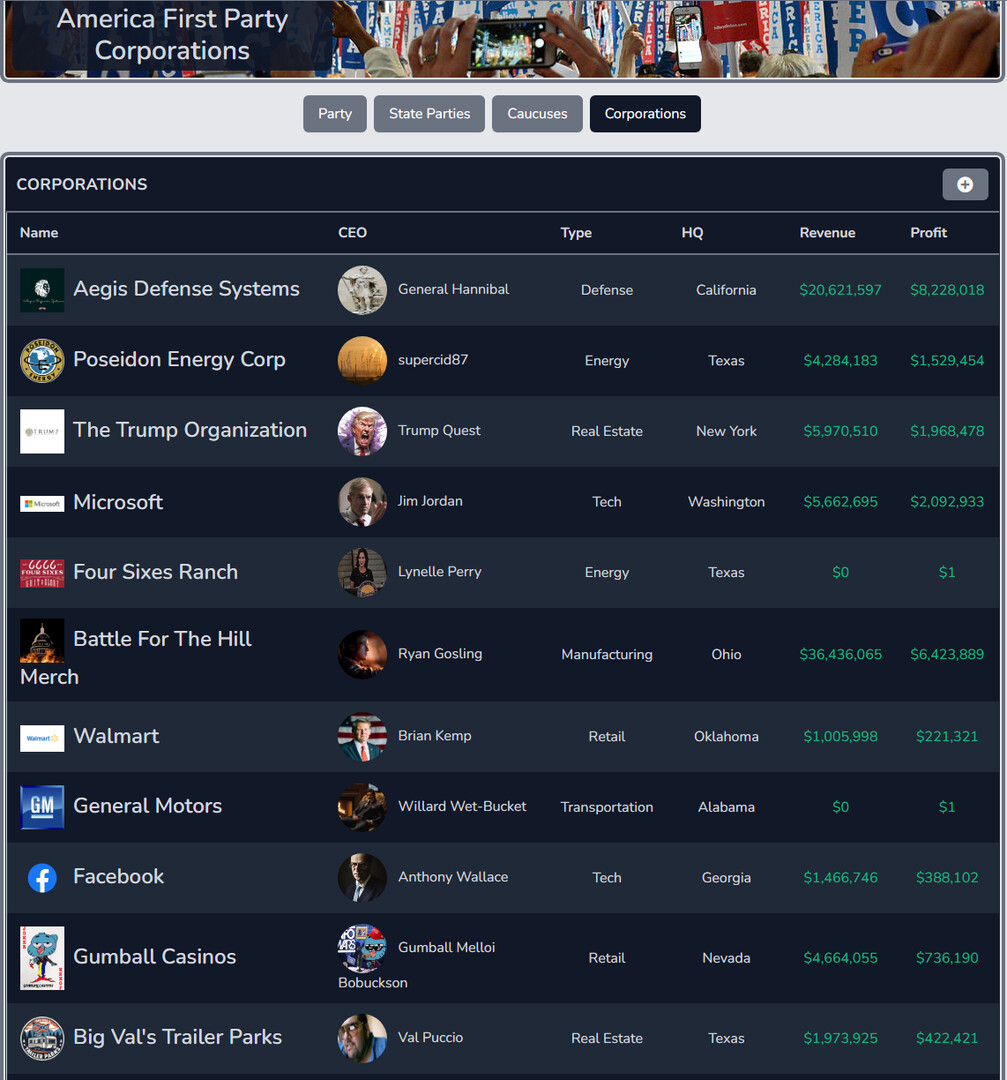Open Big Val's Trailer Parks page
This screenshot has height=1080, width=1007.
[x=177, y=1037]
